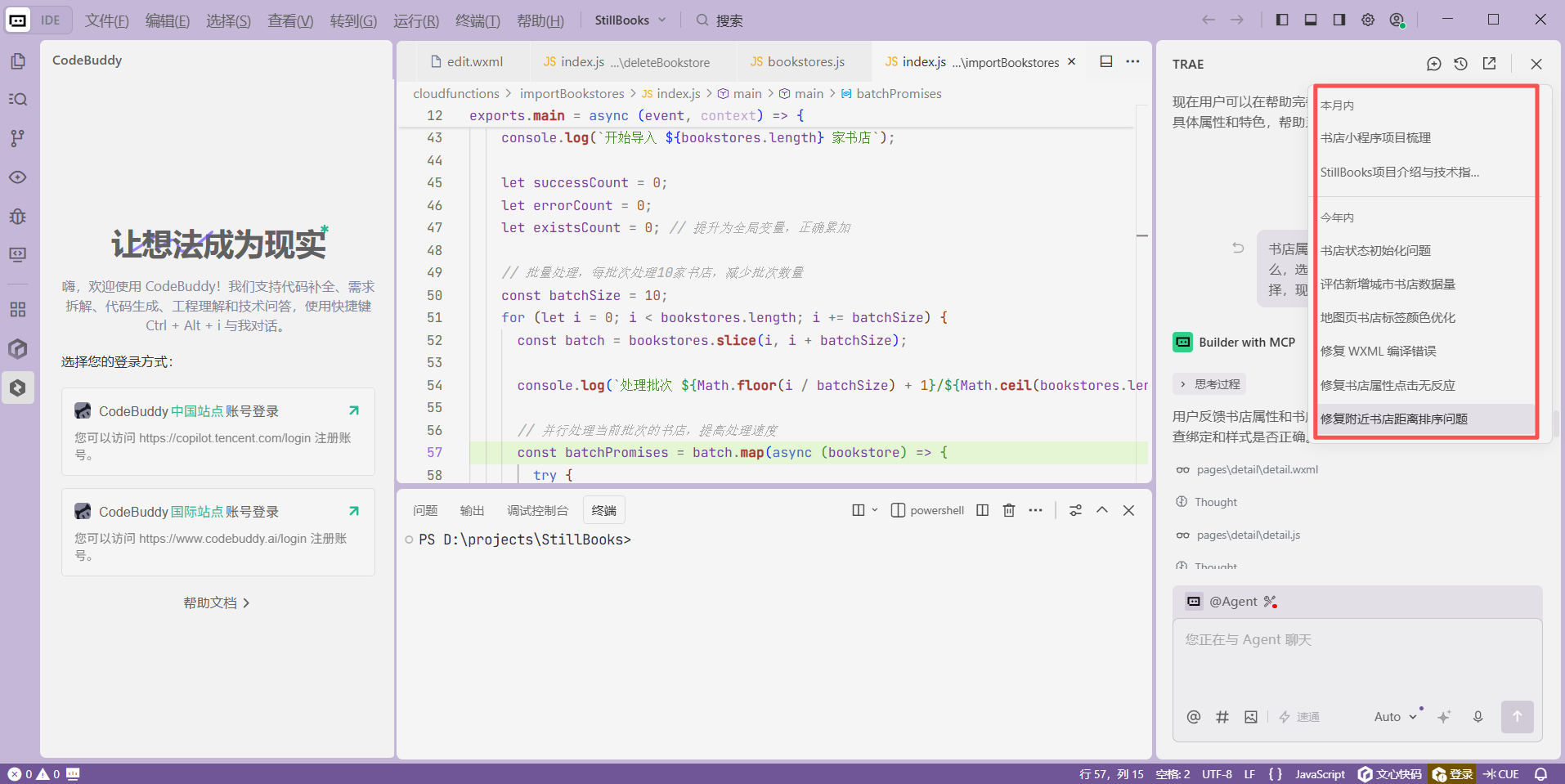The image size is (1565, 784).
Task: Open 帮助文档 link
Action: pyautogui.click(x=217, y=603)
